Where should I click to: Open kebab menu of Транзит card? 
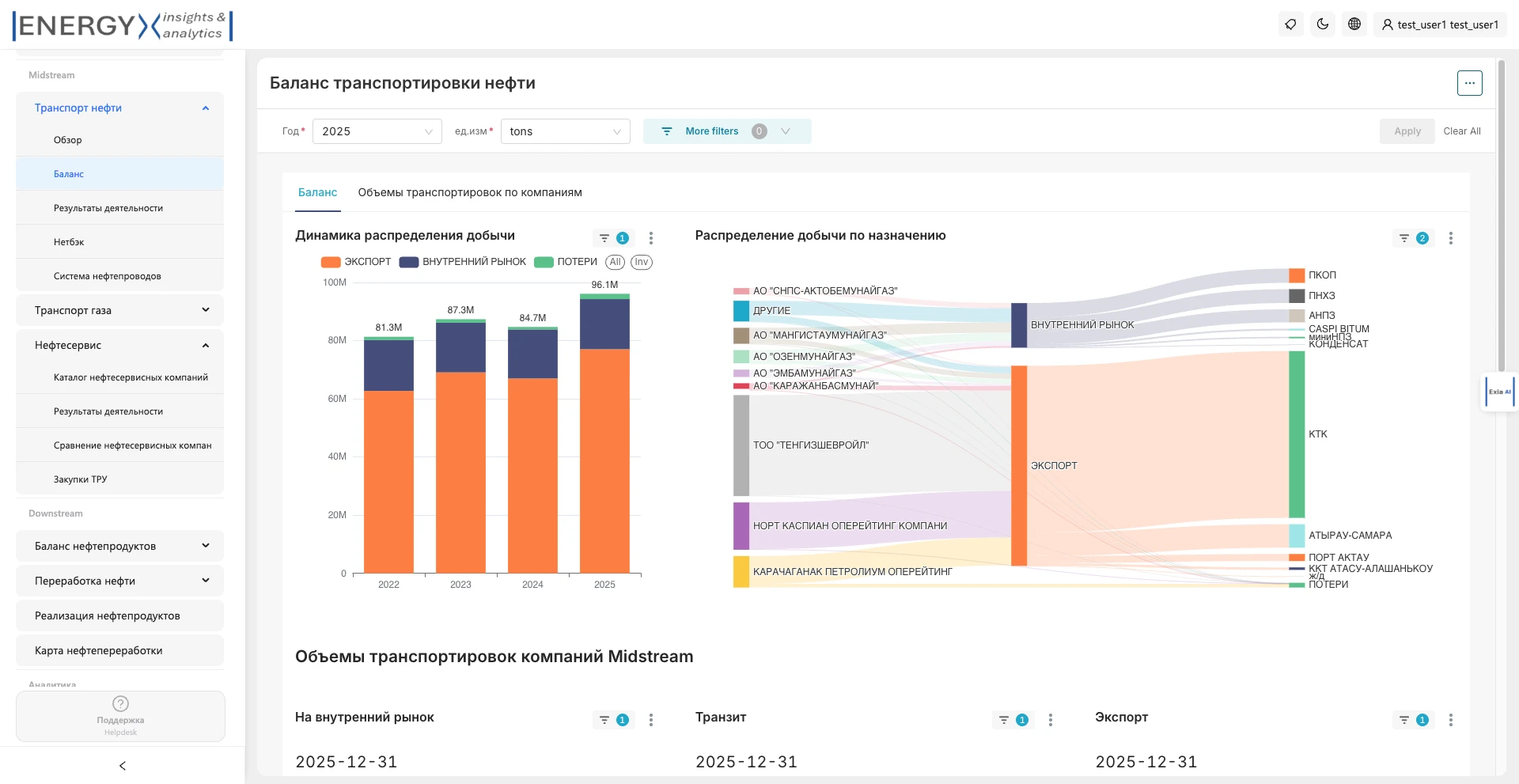(1051, 720)
